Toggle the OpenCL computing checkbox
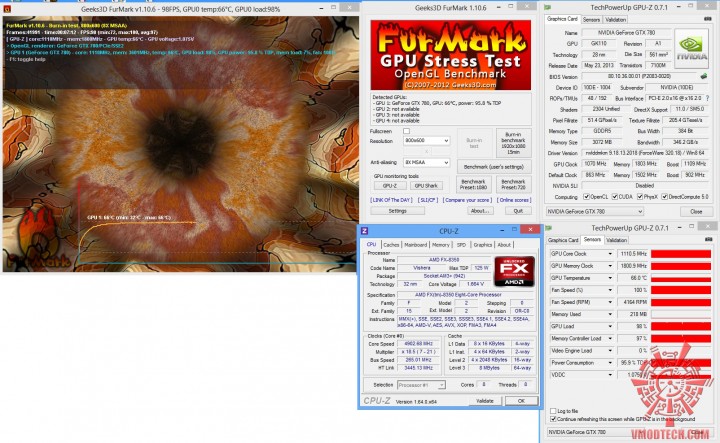Viewport: 720px width, 443px height. click(x=586, y=197)
